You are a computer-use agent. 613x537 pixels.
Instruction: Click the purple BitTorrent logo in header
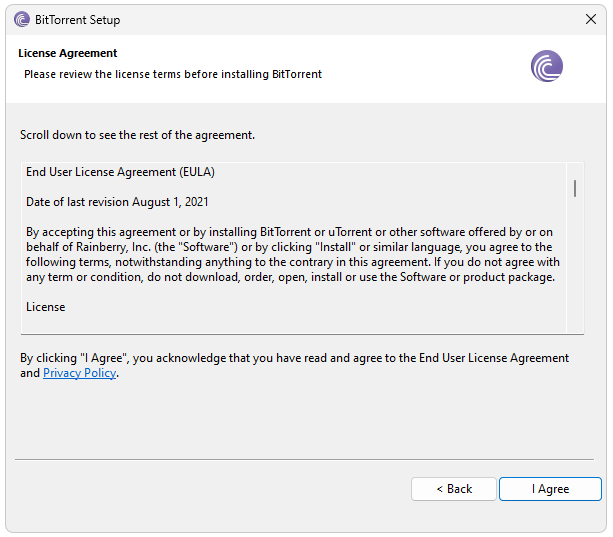[546, 67]
